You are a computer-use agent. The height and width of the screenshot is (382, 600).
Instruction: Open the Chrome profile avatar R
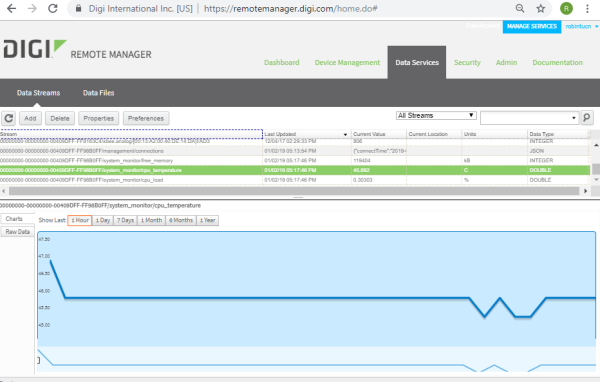pos(566,8)
